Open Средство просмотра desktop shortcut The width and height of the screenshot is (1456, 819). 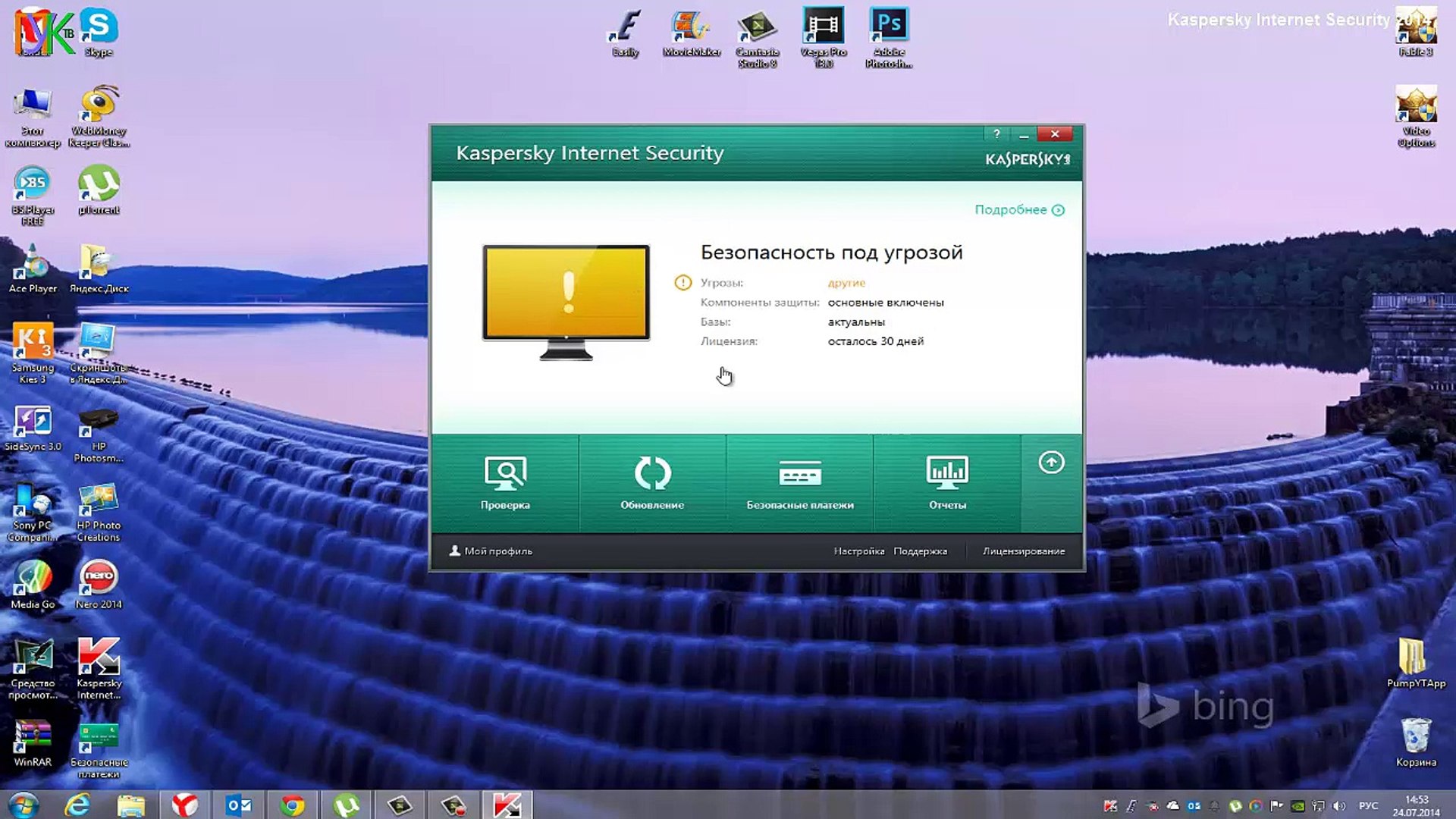pyautogui.click(x=33, y=670)
